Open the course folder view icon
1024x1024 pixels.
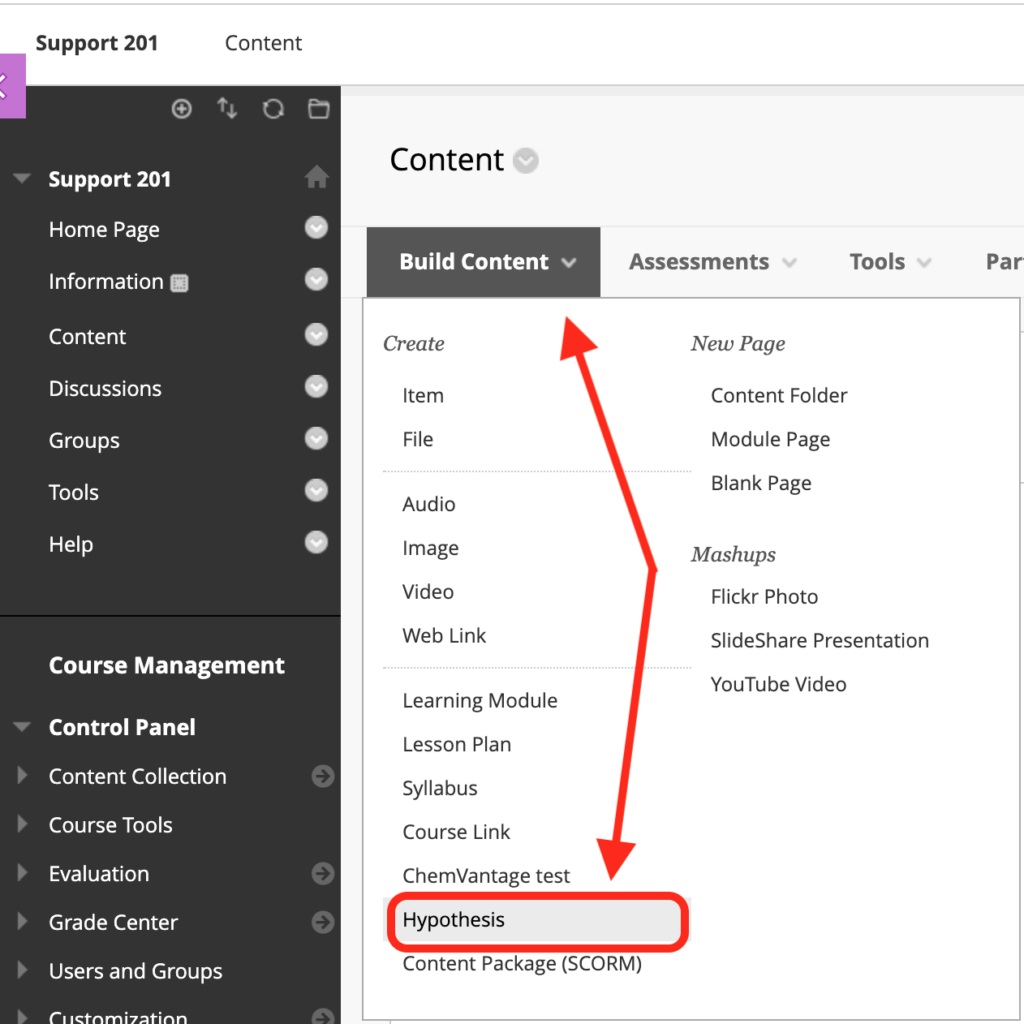pos(318,109)
